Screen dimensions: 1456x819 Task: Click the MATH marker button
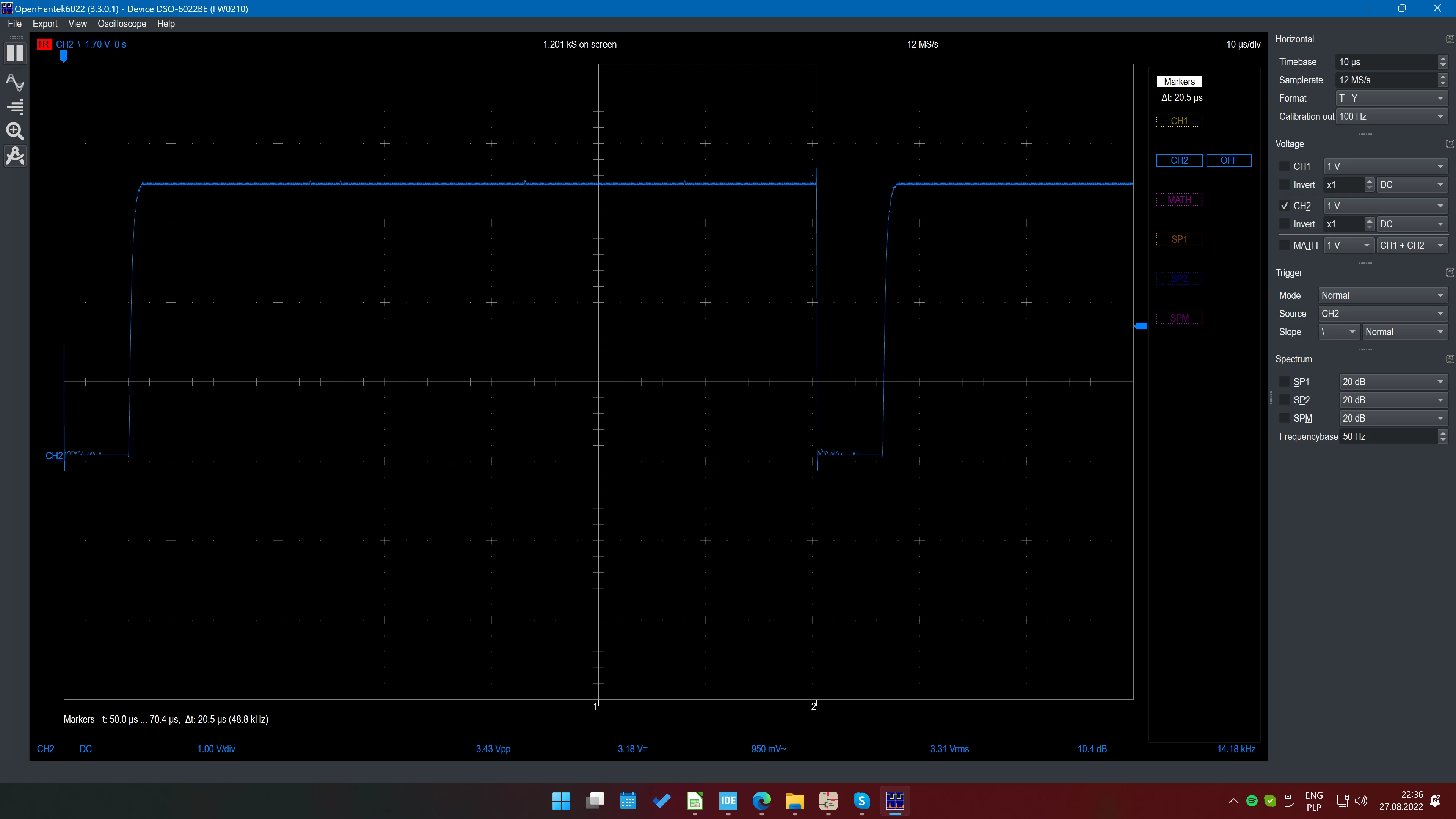coord(1179,200)
